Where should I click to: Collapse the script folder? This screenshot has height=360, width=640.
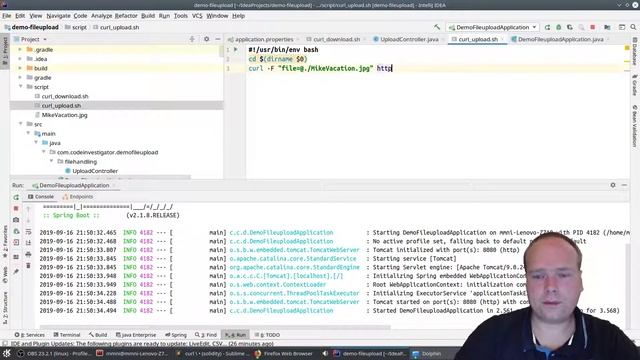(x=20, y=87)
